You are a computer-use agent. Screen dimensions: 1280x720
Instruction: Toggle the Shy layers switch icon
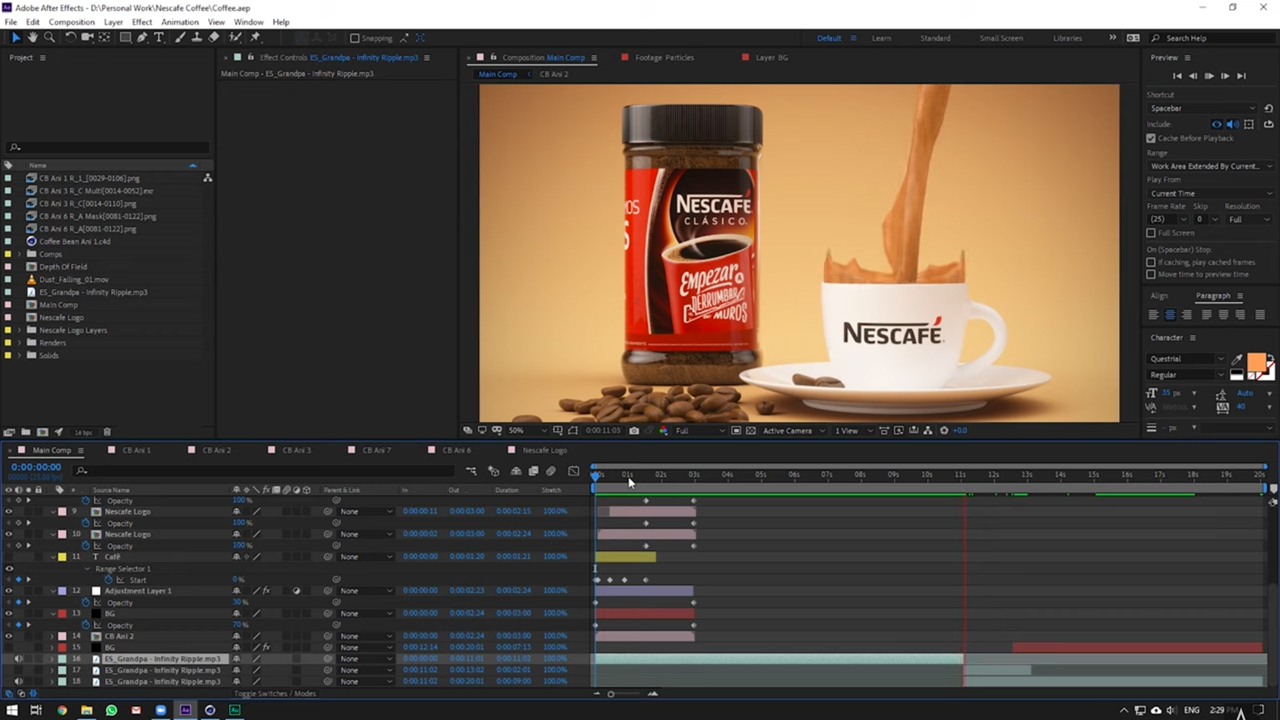tap(516, 471)
